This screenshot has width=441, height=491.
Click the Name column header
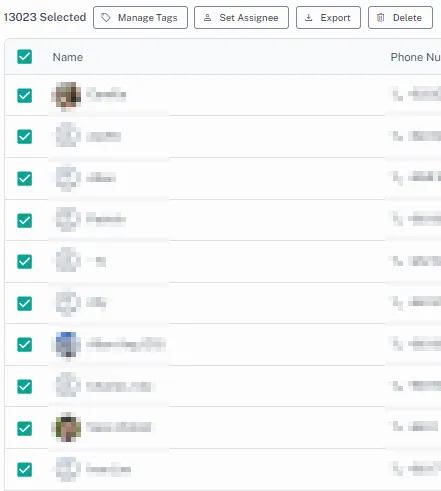[68, 57]
